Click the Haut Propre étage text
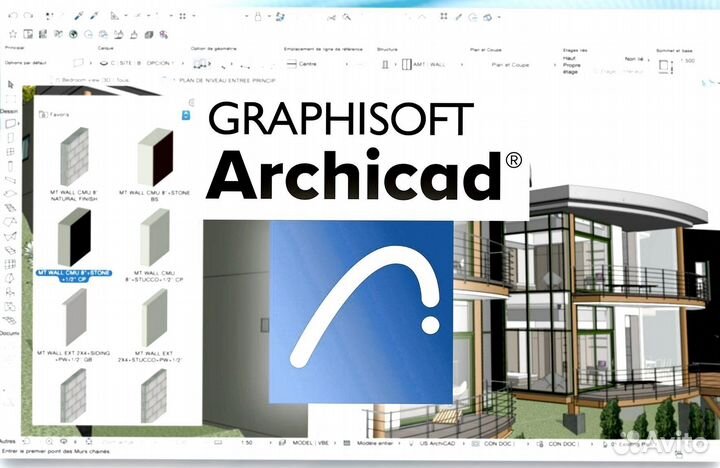Viewport: 720px width, 468px height. [x=572, y=65]
